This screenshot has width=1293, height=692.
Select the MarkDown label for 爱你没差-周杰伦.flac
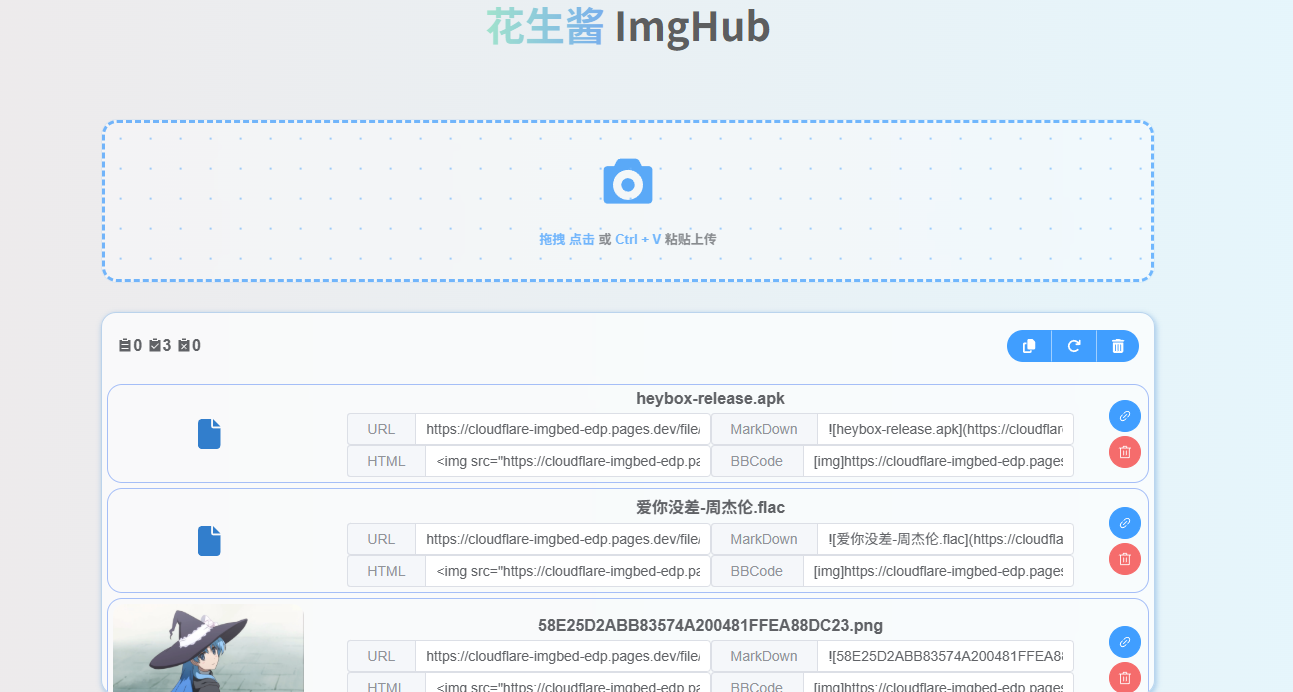click(763, 539)
